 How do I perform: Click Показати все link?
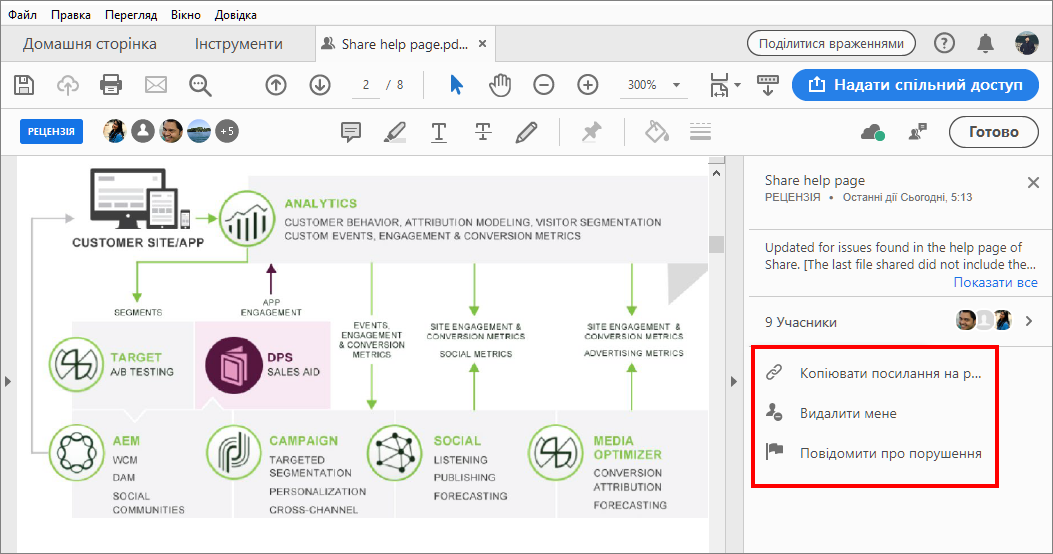pos(995,283)
